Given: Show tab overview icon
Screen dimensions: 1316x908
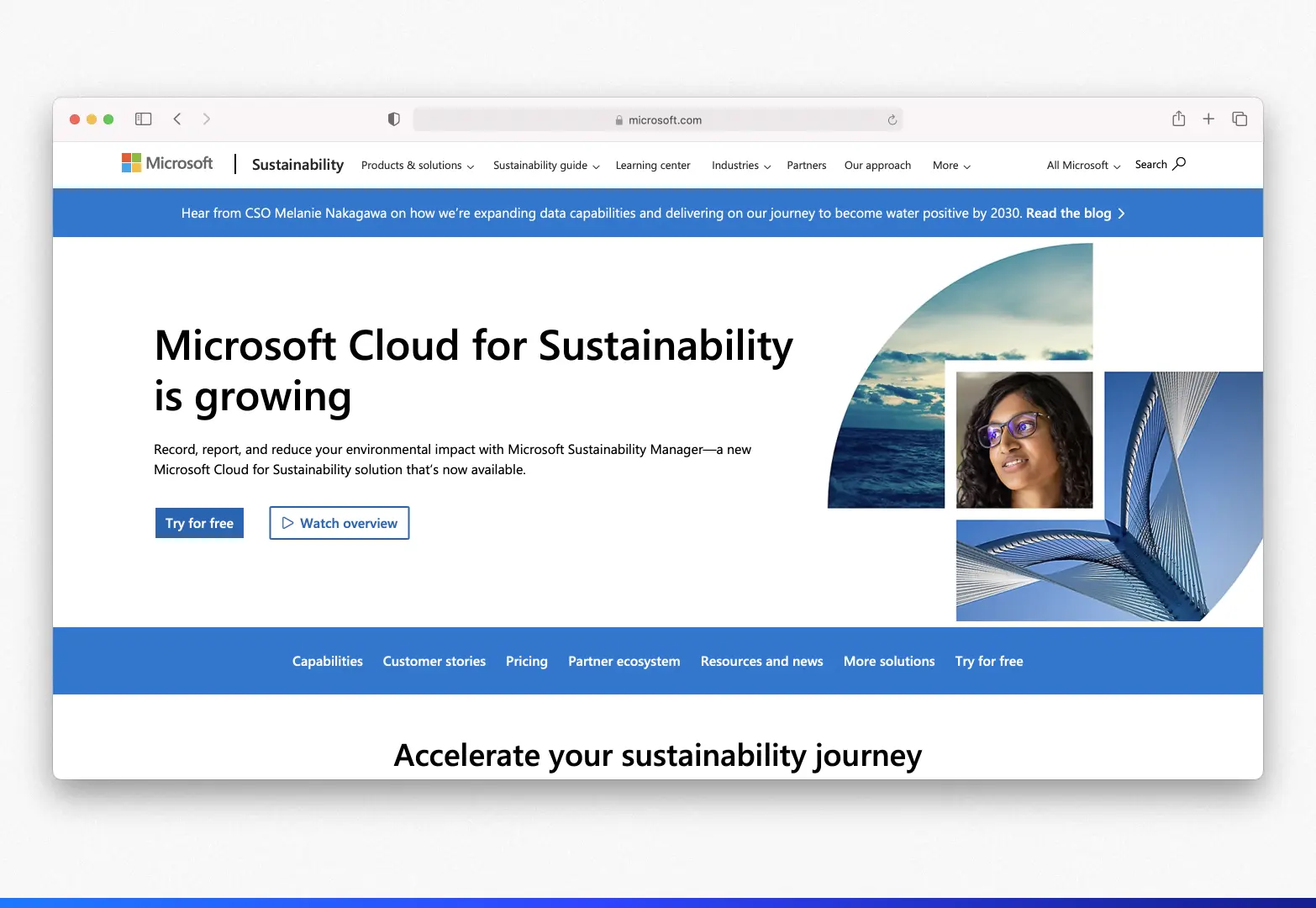Looking at the screenshot, I should tap(1240, 119).
